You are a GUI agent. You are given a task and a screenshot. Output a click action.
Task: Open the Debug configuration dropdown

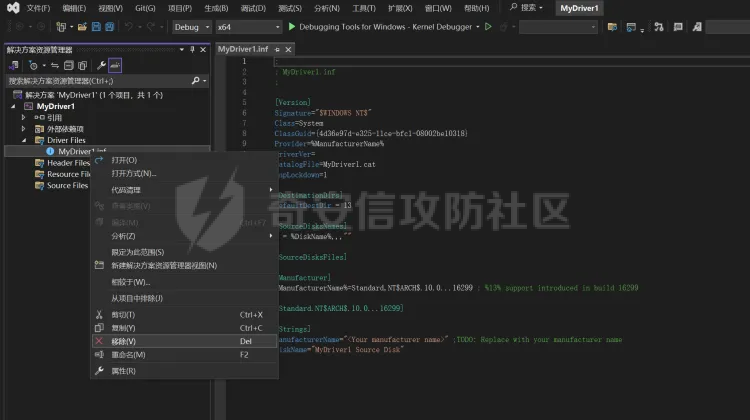pyautogui.click(x=192, y=27)
